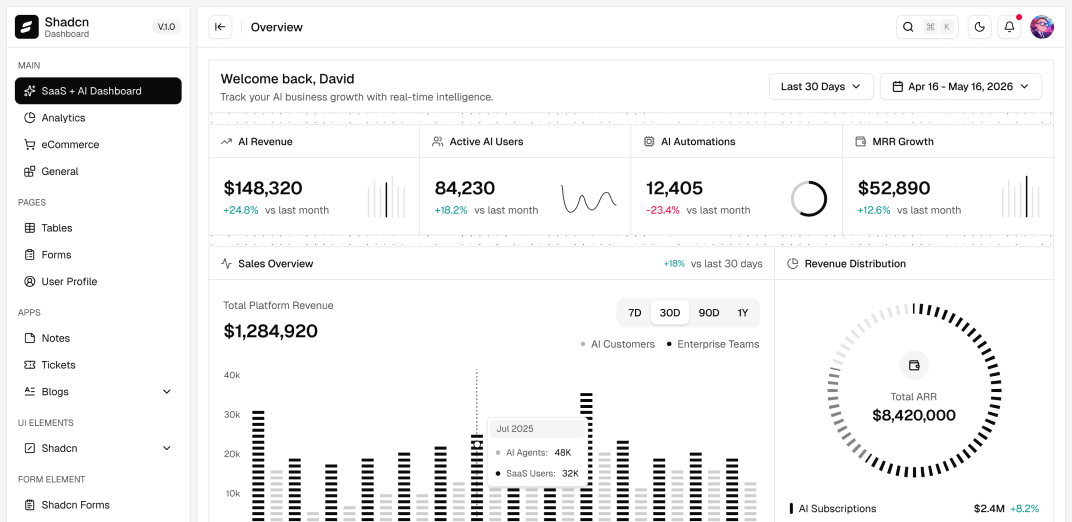Click the eCommerce shopping cart icon
The image size is (1072, 522).
click(x=29, y=145)
